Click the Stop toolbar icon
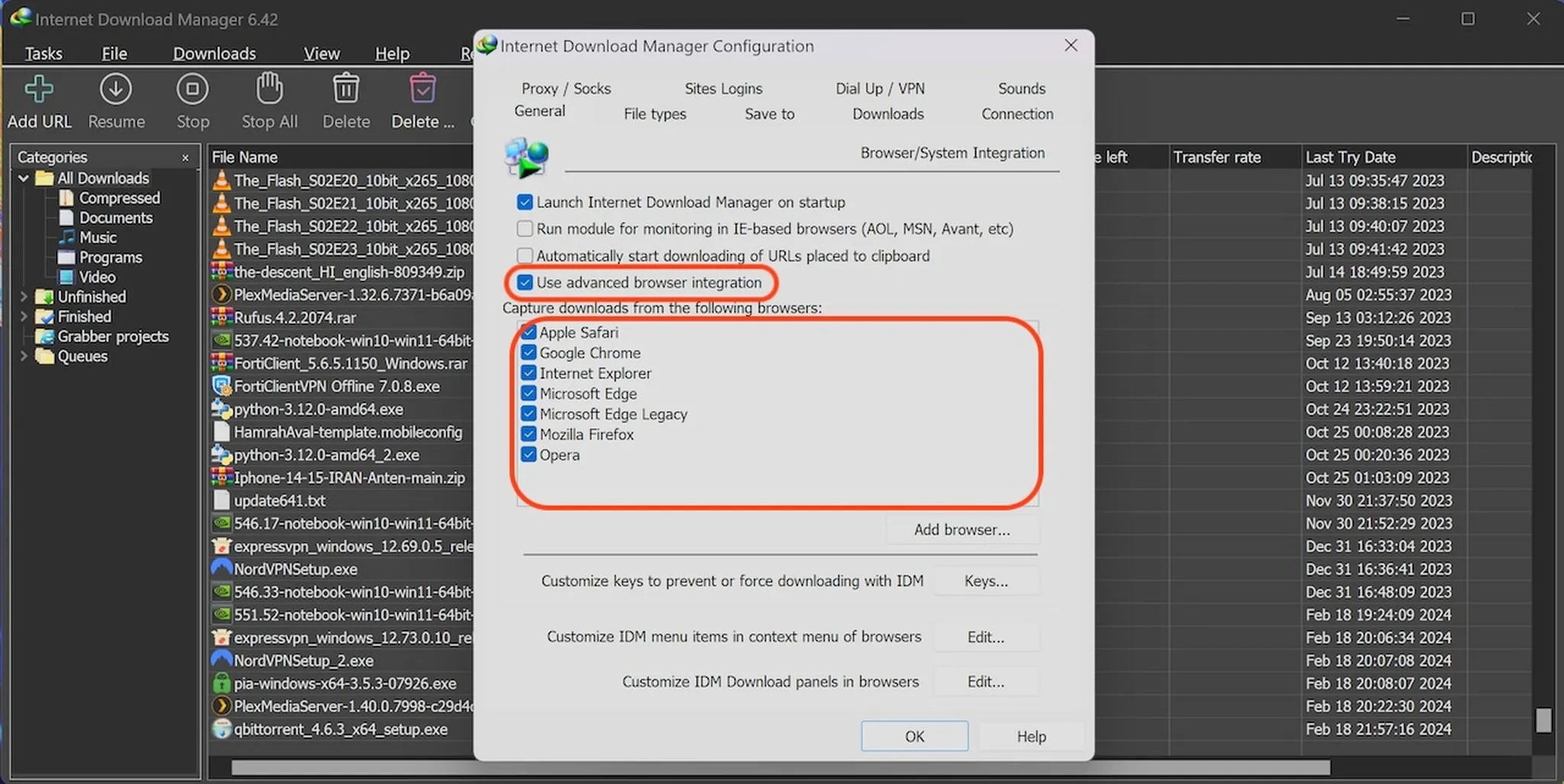 click(x=192, y=90)
